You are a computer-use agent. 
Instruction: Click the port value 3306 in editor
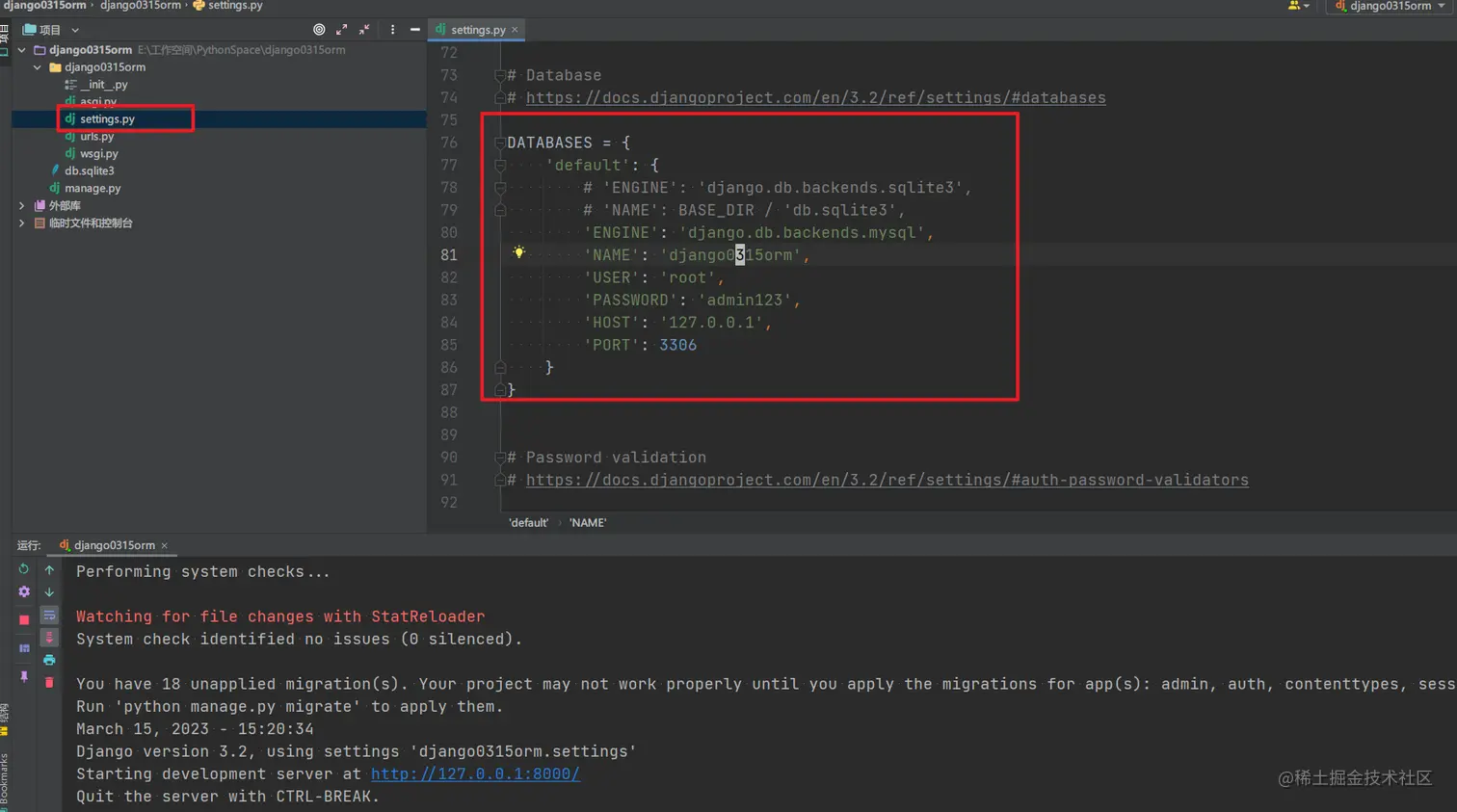click(677, 345)
